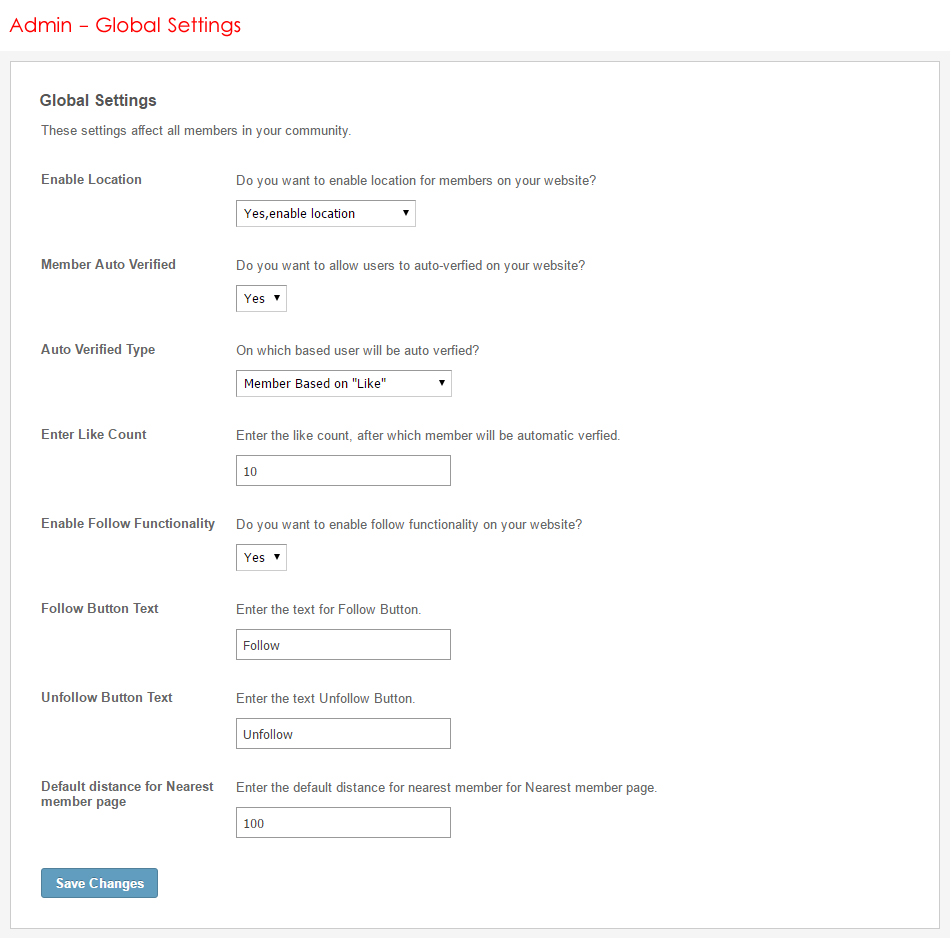Viewport: 951px width, 938px height.
Task: Click the Follow Button Text label
Action: (100, 609)
